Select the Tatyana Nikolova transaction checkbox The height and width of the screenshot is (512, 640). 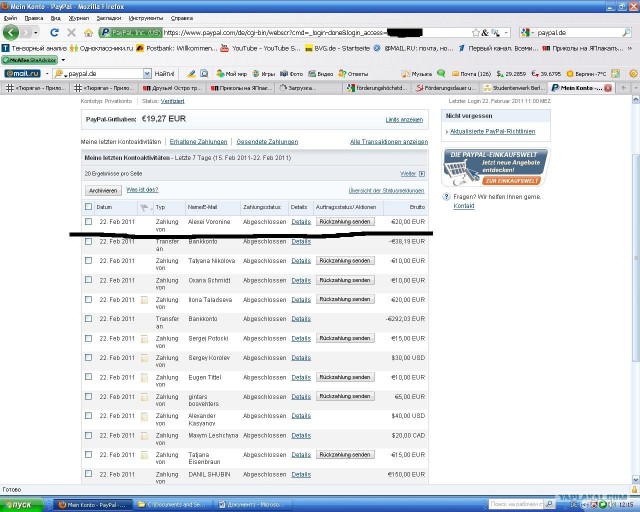[x=88, y=260]
